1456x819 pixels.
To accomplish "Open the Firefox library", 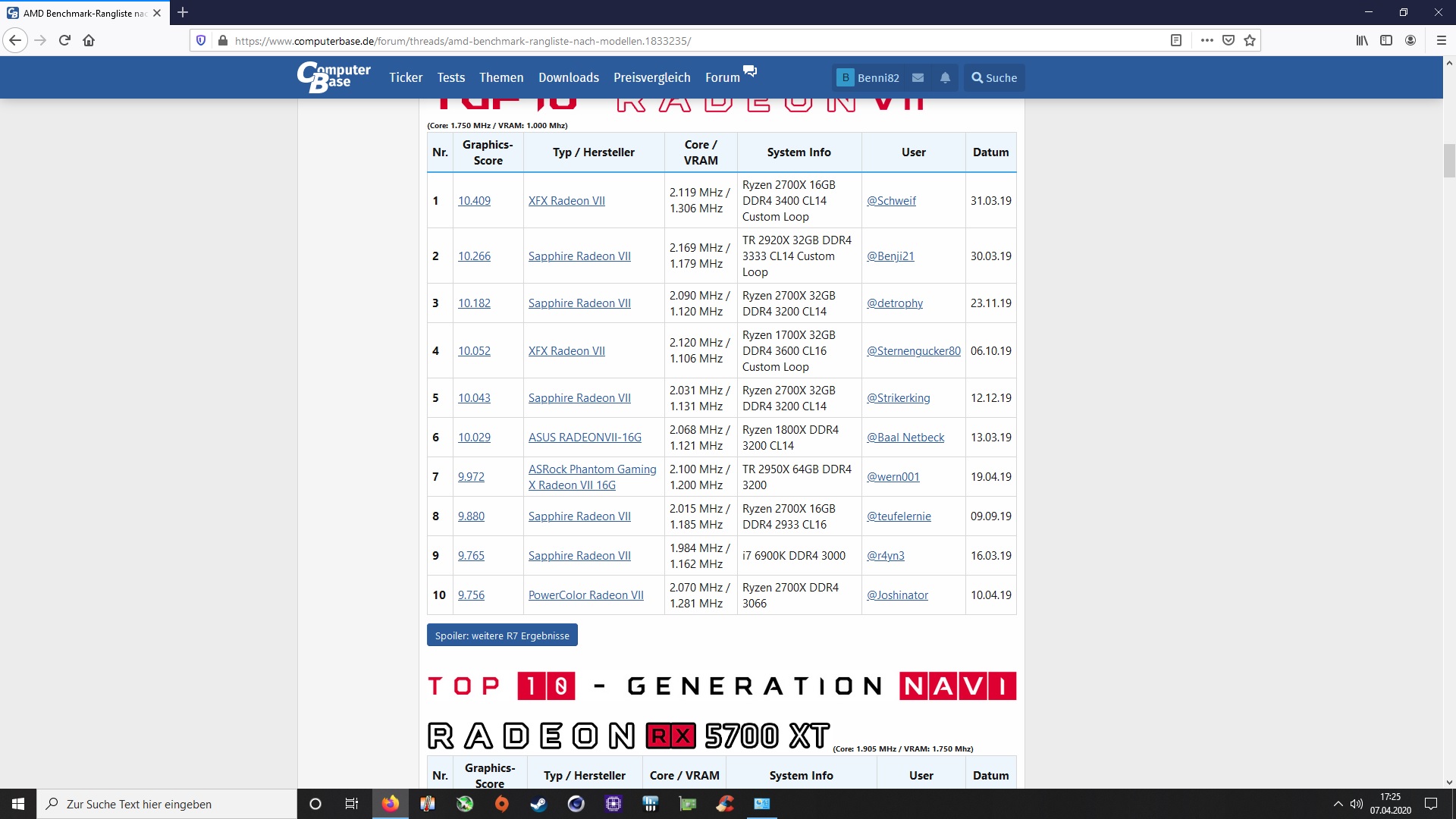I will point(1362,41).
